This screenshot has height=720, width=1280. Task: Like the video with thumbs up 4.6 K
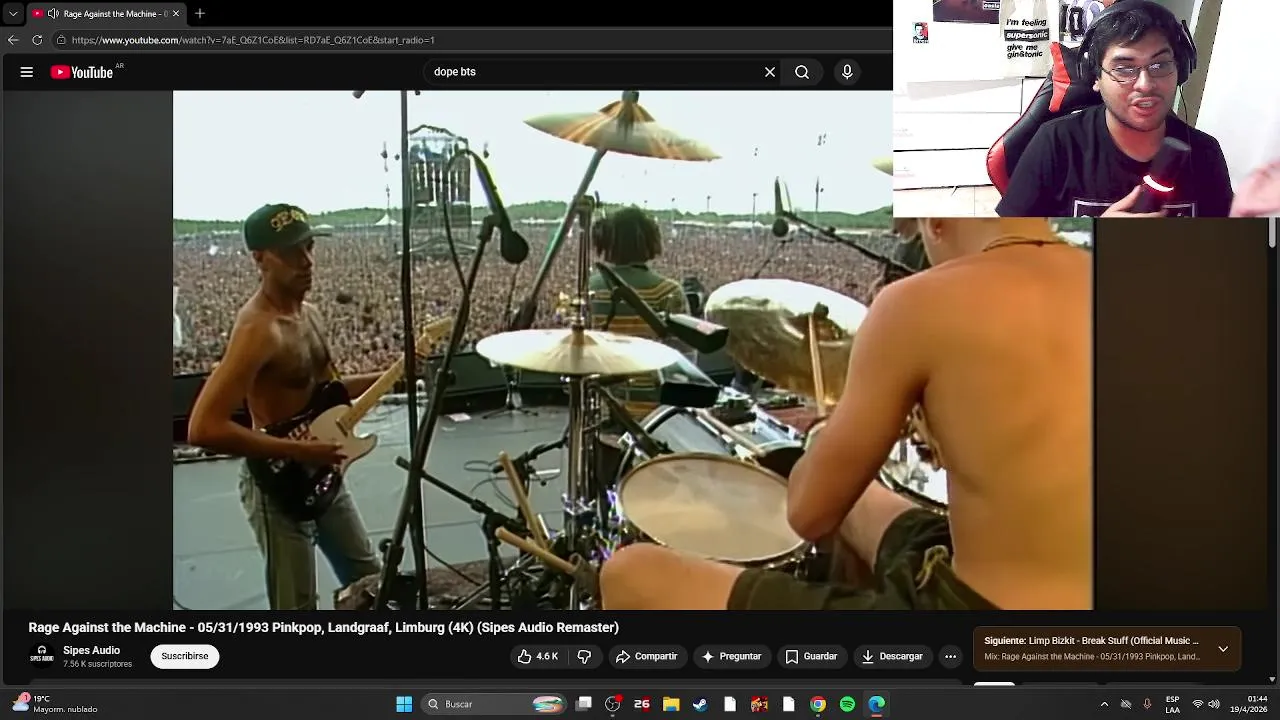(538, 656)
